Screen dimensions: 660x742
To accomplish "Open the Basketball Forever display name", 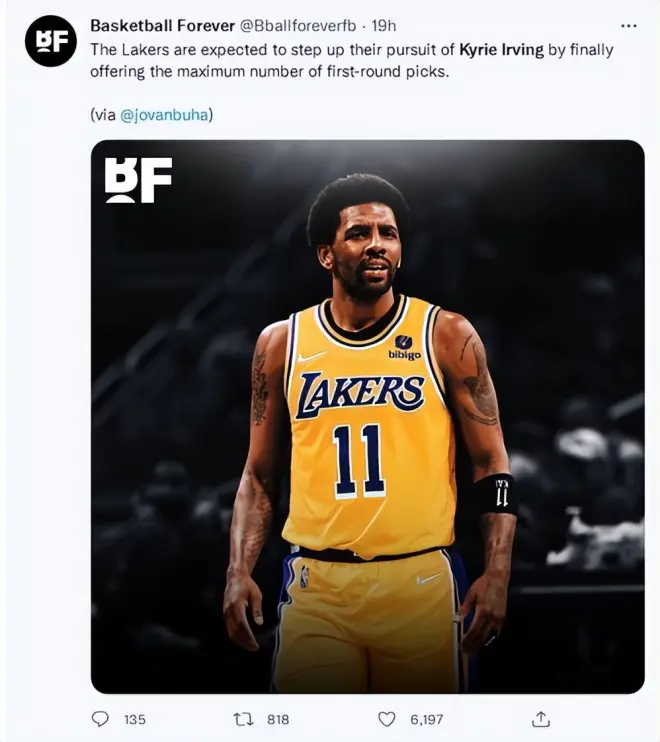I will tap(162, 26).
